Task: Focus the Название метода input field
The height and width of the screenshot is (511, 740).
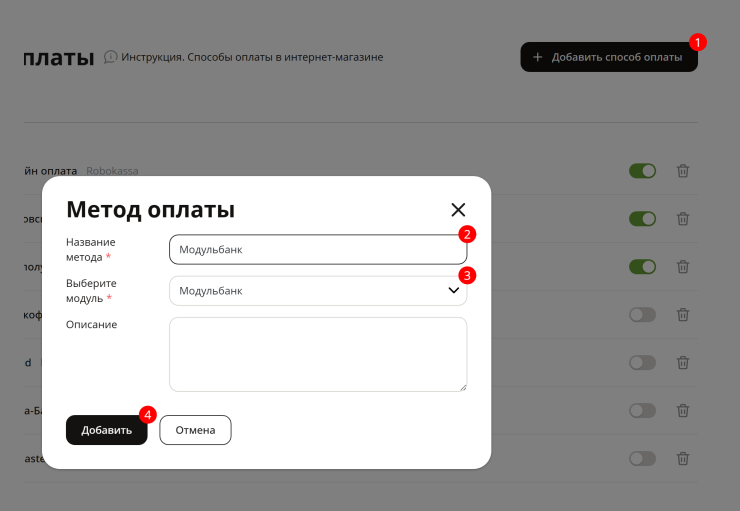Action: [x=318, y=250]
